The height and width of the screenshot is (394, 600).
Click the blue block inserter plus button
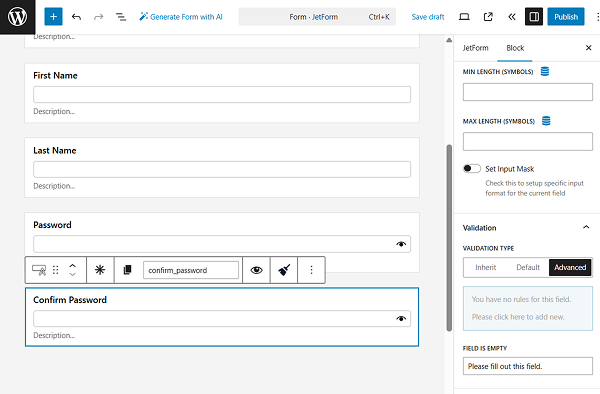click(53, 17)
